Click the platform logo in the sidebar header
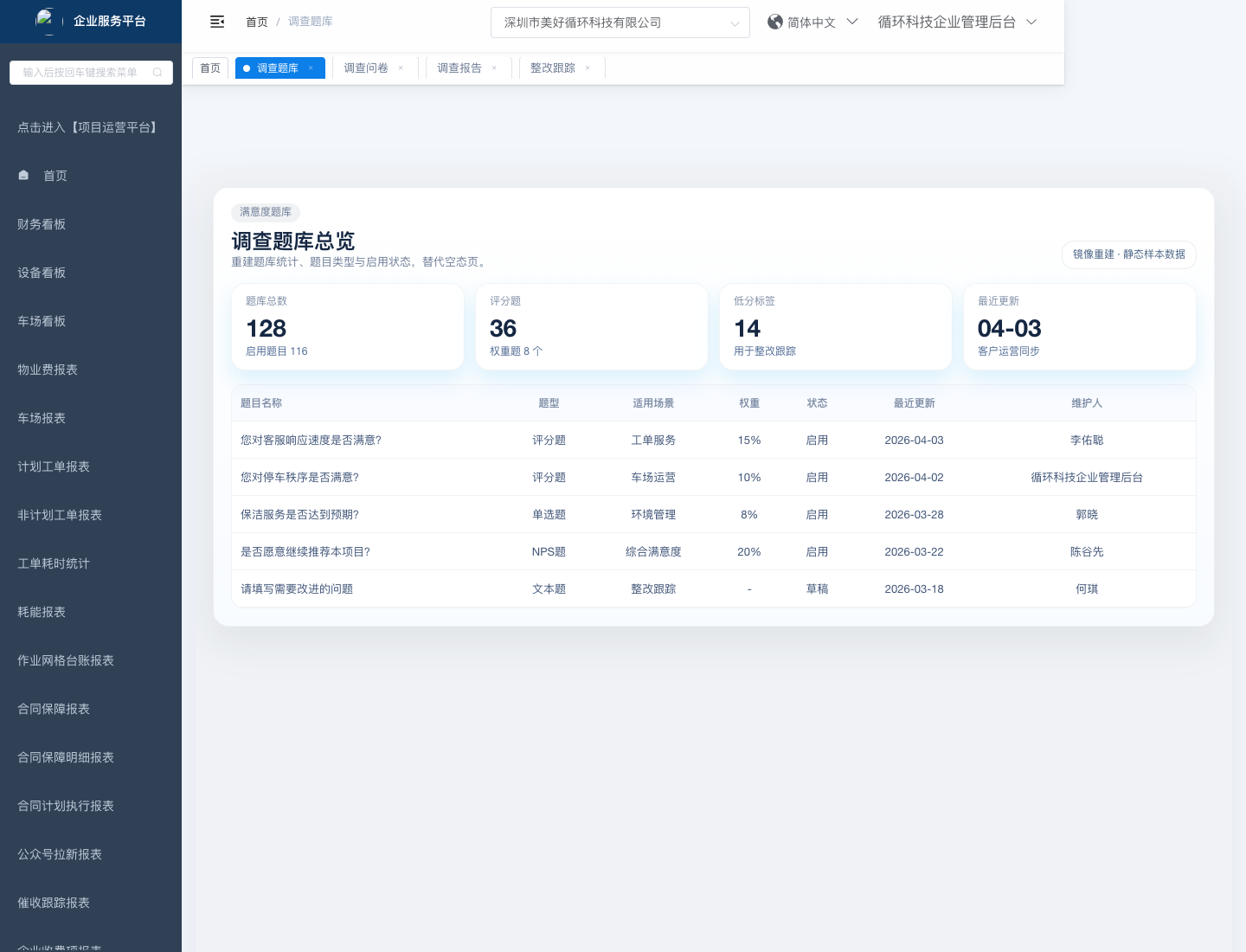The image size is (1246, 952). pos(46,20)
